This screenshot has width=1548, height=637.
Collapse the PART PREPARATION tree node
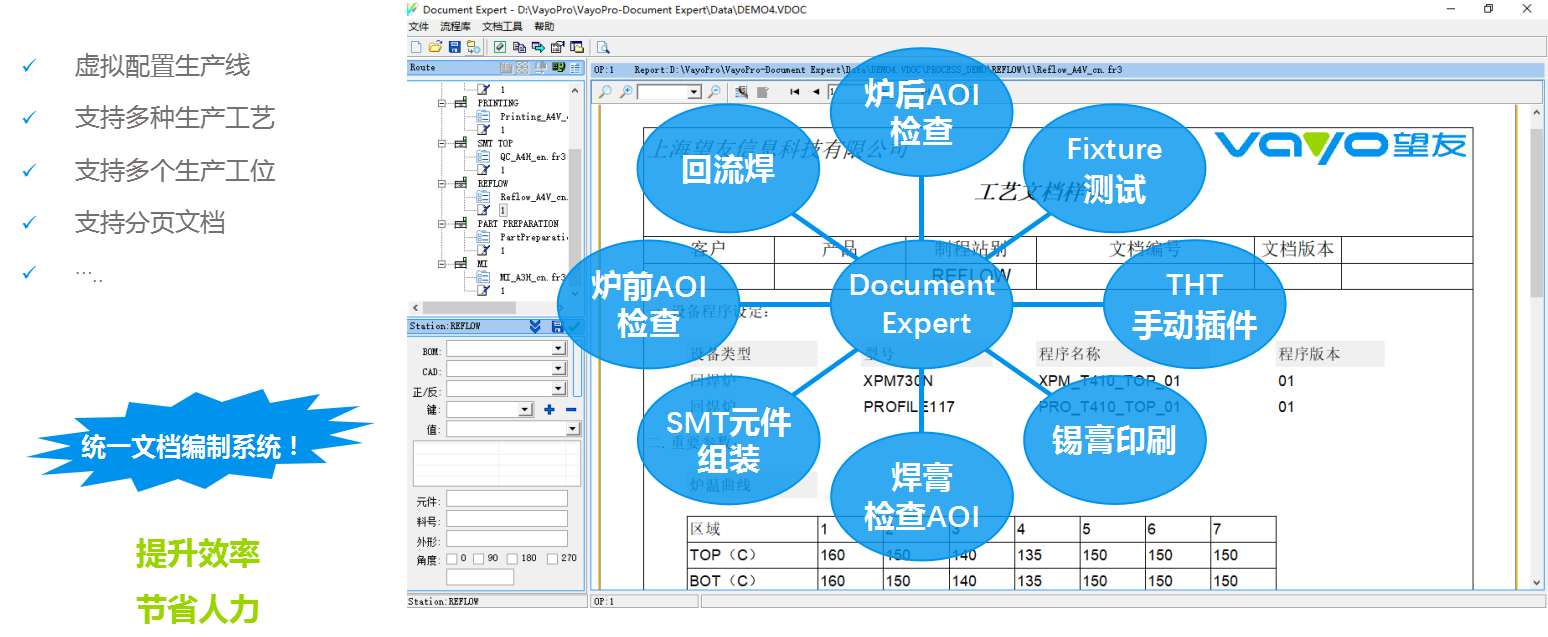tap(442, 224)
